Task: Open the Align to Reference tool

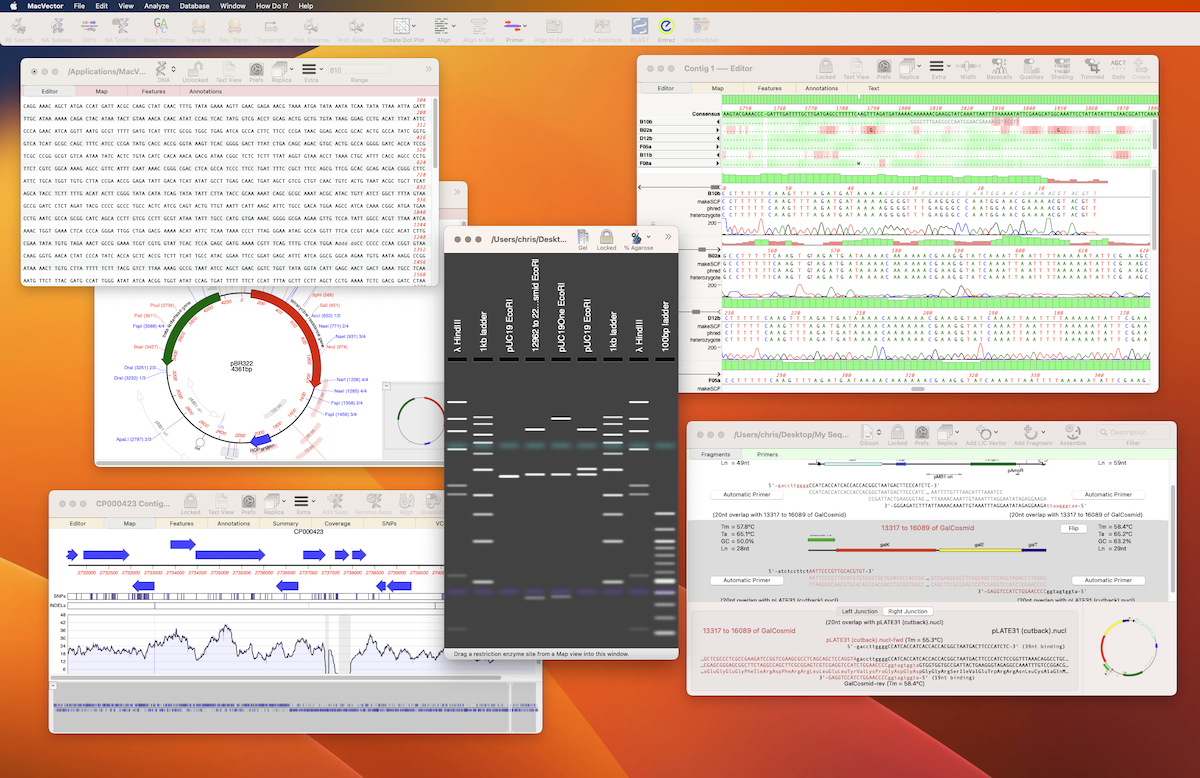Action: pyautogui.click(x=478, y=28)
